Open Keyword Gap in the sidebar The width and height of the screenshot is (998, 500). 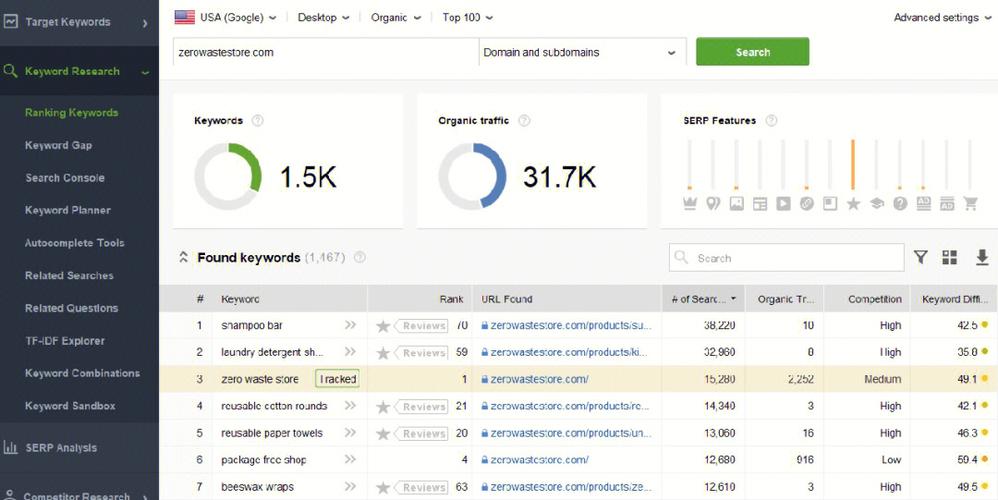pos(59,145)
